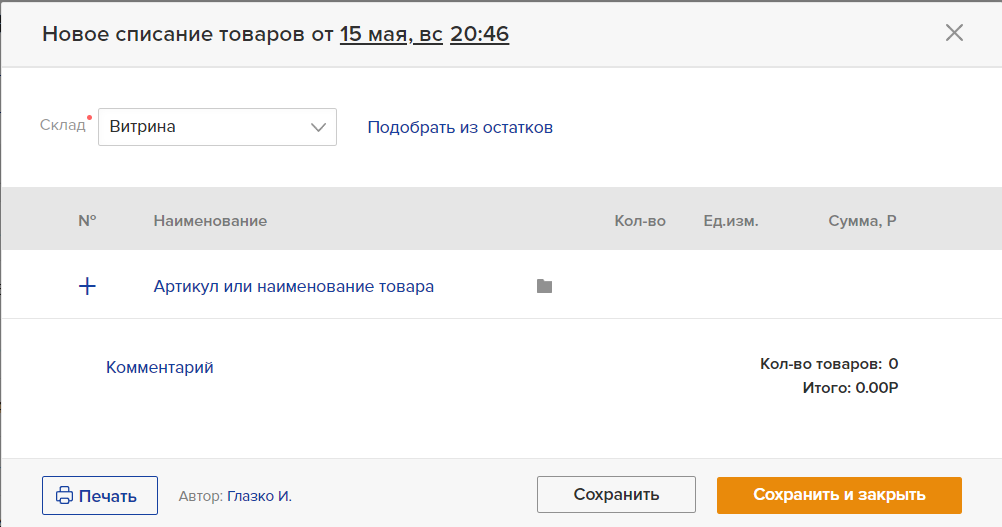The image size is (1002, 527).
Task: Focus the Артикул или наименование товара field
Action: click(x=293, y=286)
